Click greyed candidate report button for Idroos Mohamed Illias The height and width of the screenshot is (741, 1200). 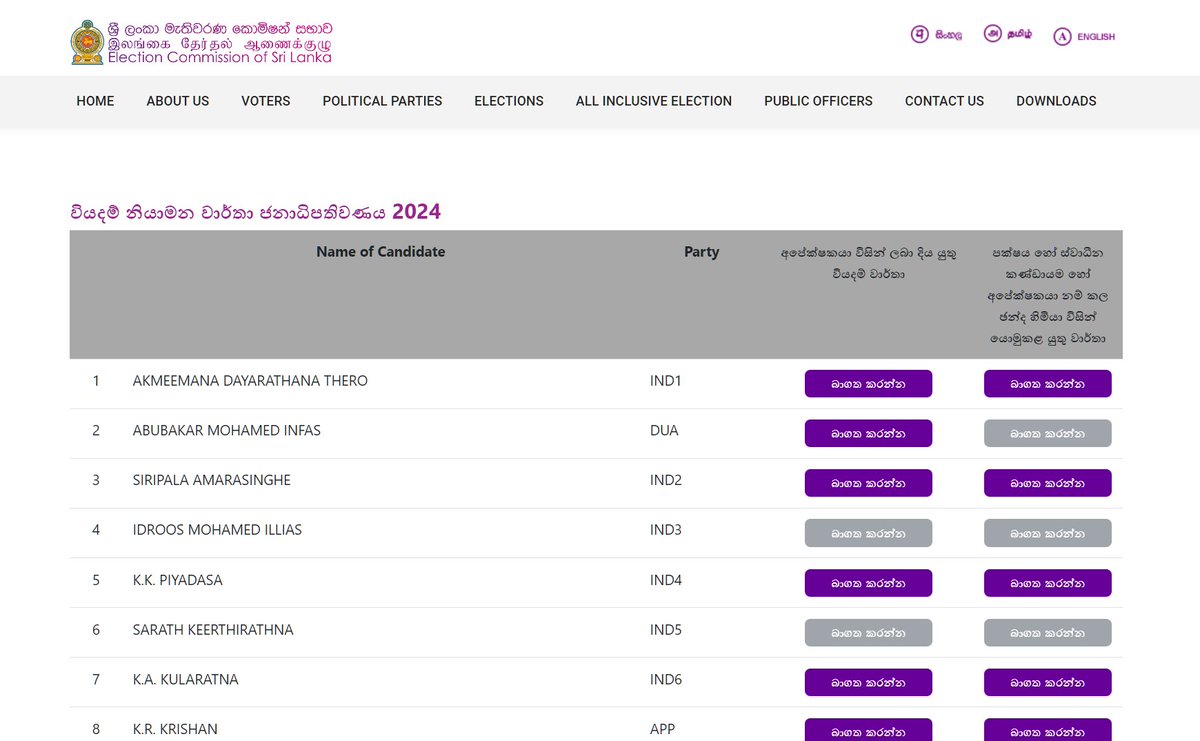868,533
